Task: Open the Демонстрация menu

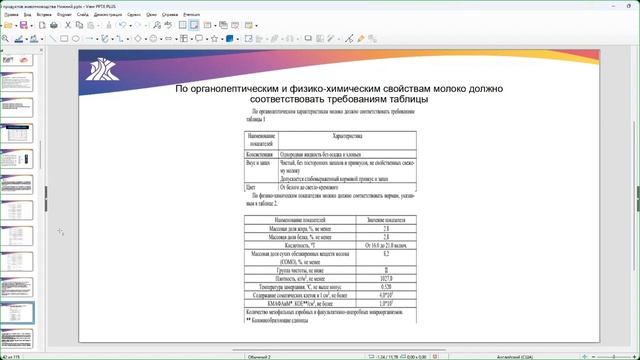Action: pyautogui.click(x=108, y=14)
